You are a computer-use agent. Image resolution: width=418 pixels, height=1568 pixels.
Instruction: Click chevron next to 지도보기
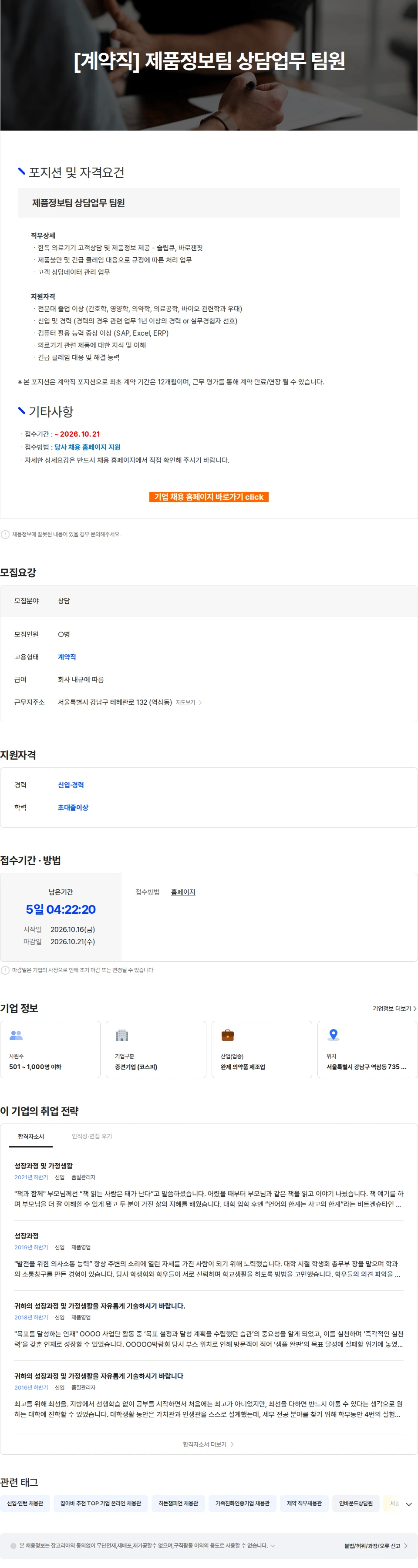200,703
